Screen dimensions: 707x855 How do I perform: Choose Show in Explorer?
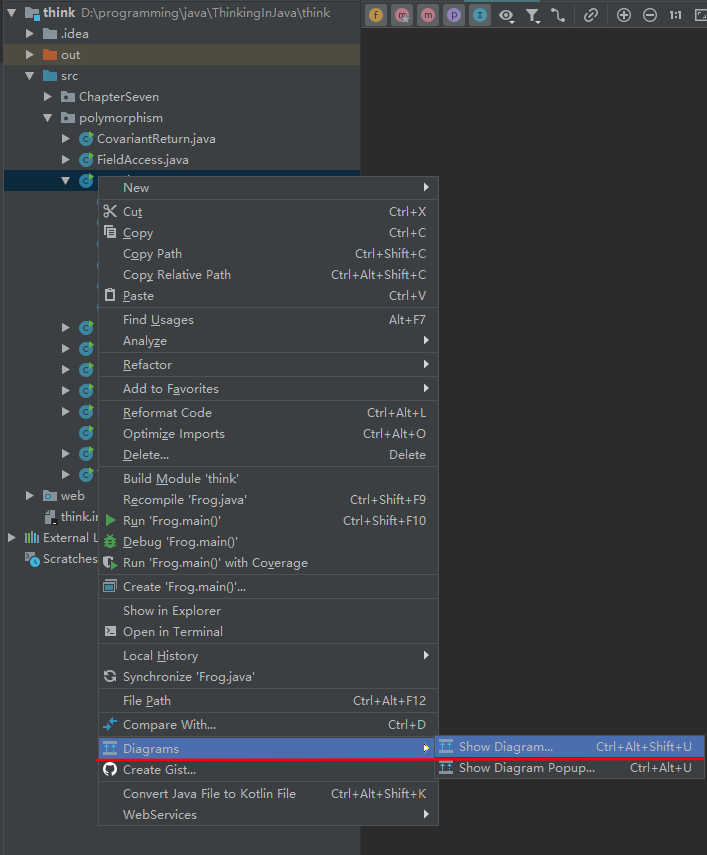(268, 611)
